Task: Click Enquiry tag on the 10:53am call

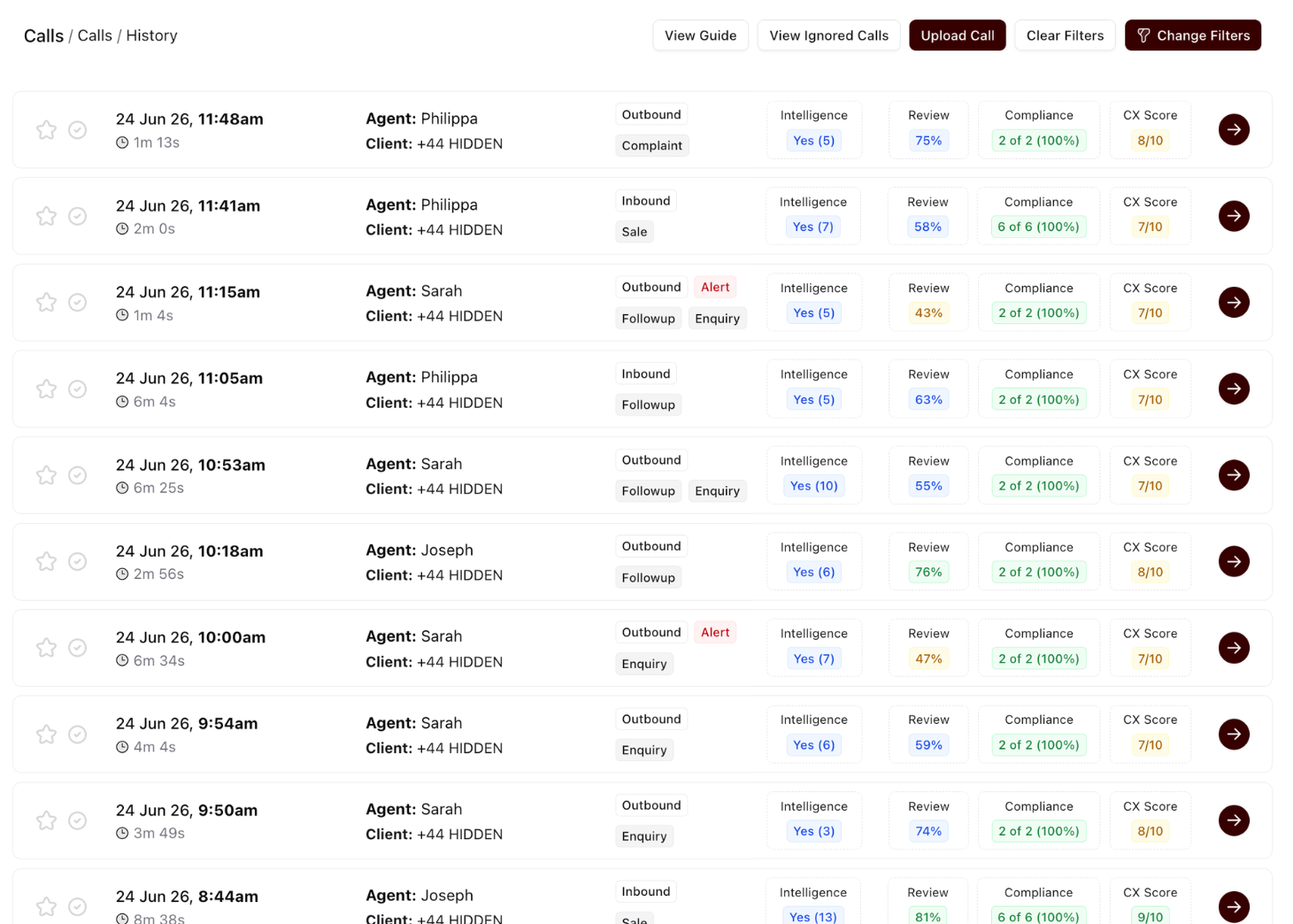Action: [717, 491]
